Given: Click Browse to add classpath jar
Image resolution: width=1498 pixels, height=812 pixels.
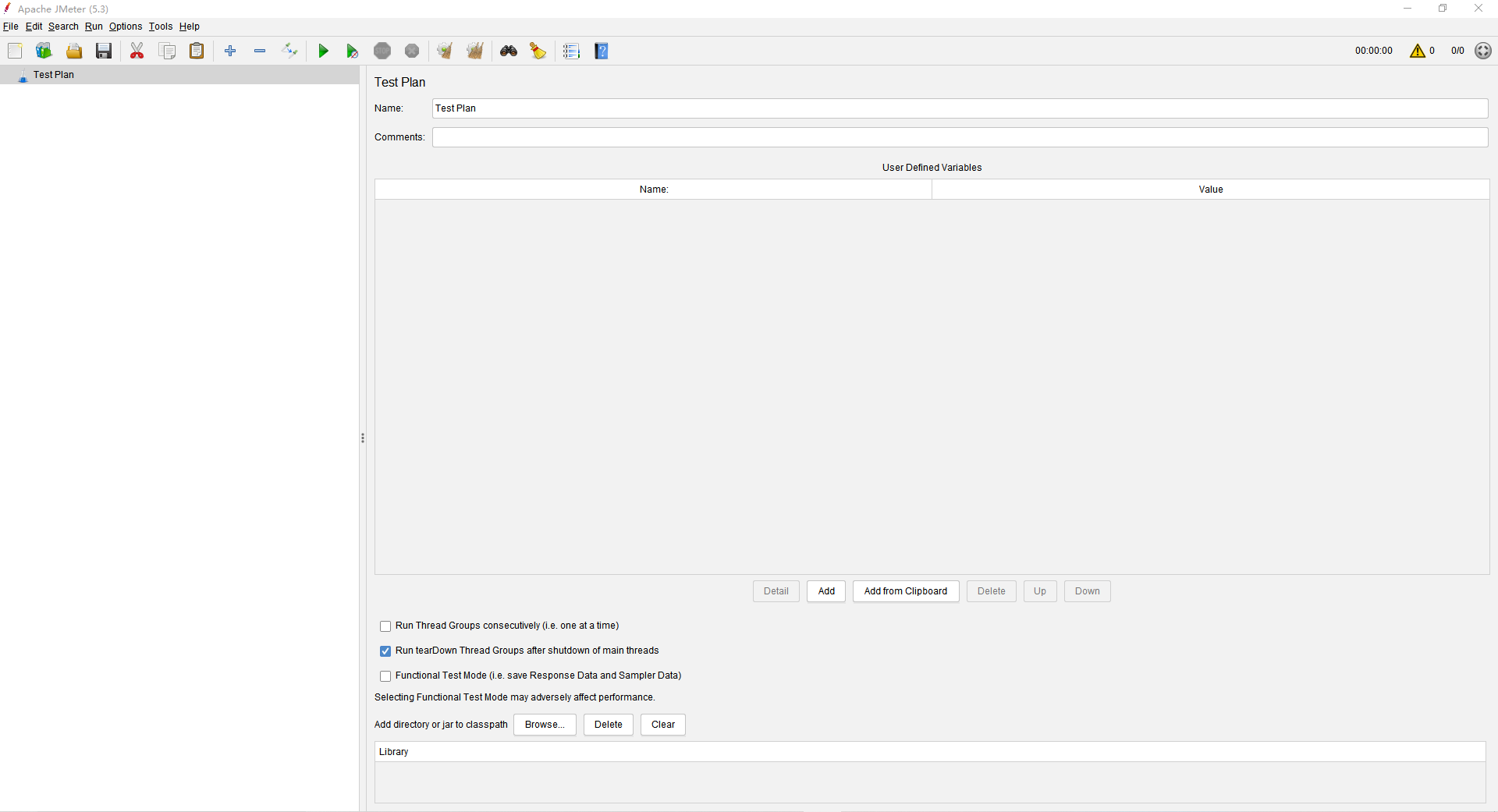Looking at the screenshot, I should tap(545, 725).
